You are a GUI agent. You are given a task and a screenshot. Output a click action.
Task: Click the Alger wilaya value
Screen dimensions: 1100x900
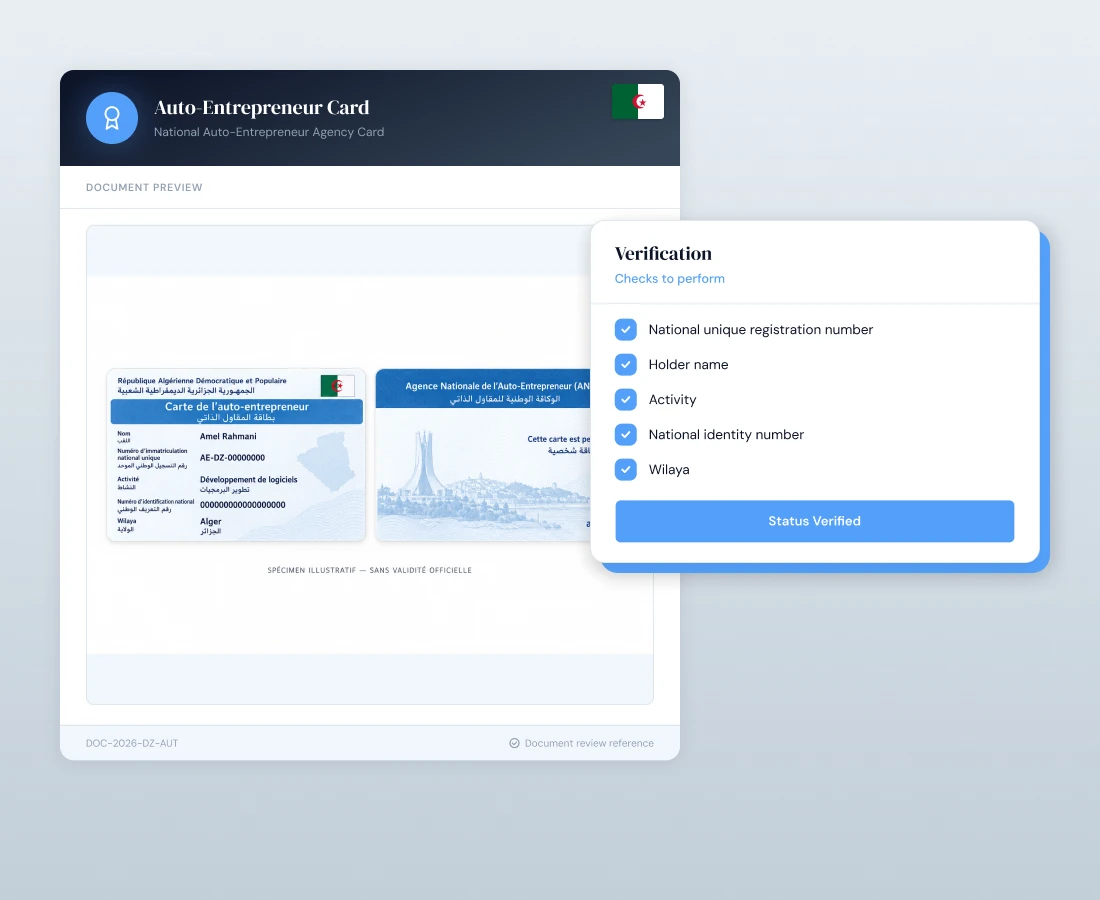click(x=210, y=522)
